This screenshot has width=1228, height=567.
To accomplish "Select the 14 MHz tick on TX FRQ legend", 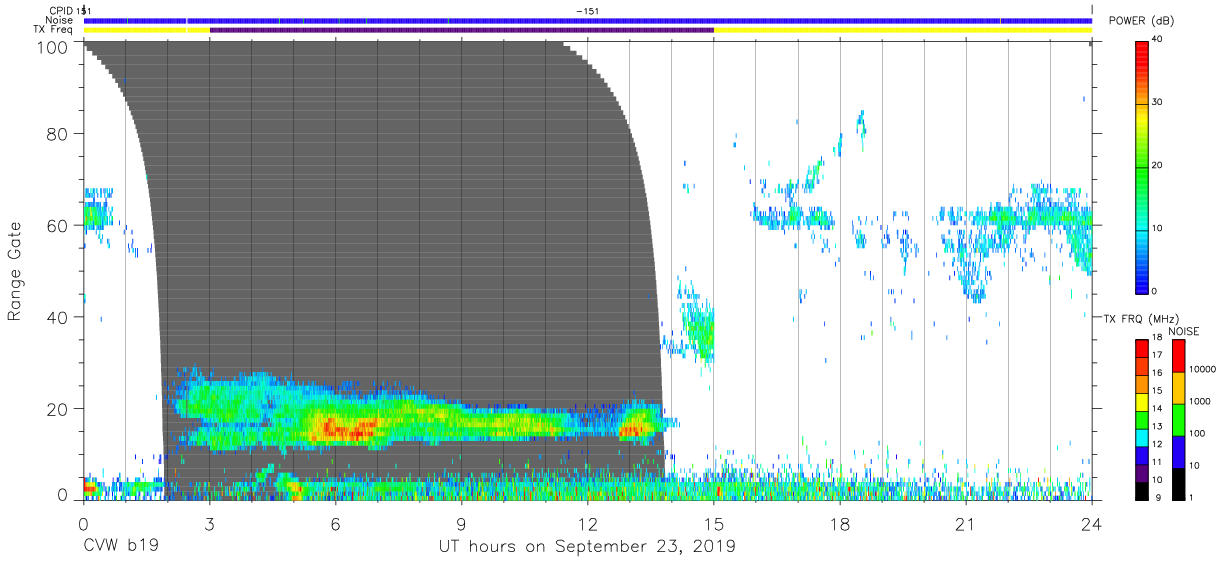I will (x=1158, y=409).
